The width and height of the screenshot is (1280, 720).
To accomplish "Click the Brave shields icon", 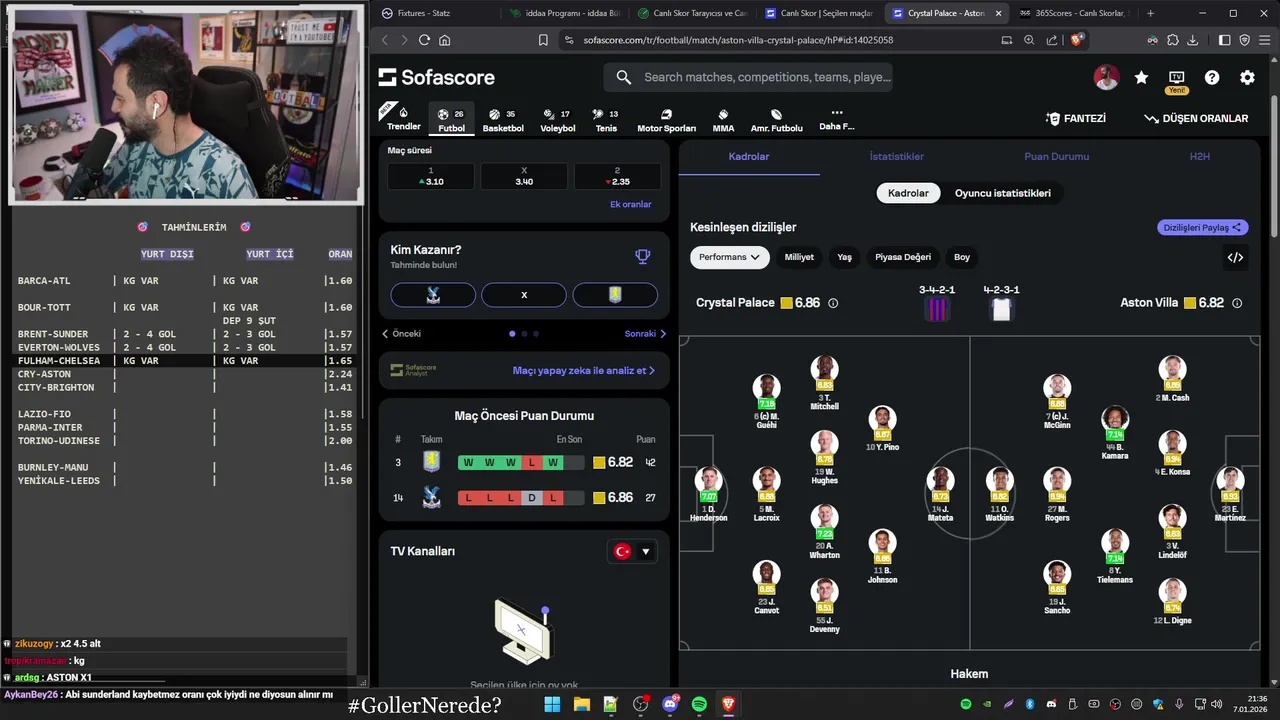I will [x=1076, y=40].
